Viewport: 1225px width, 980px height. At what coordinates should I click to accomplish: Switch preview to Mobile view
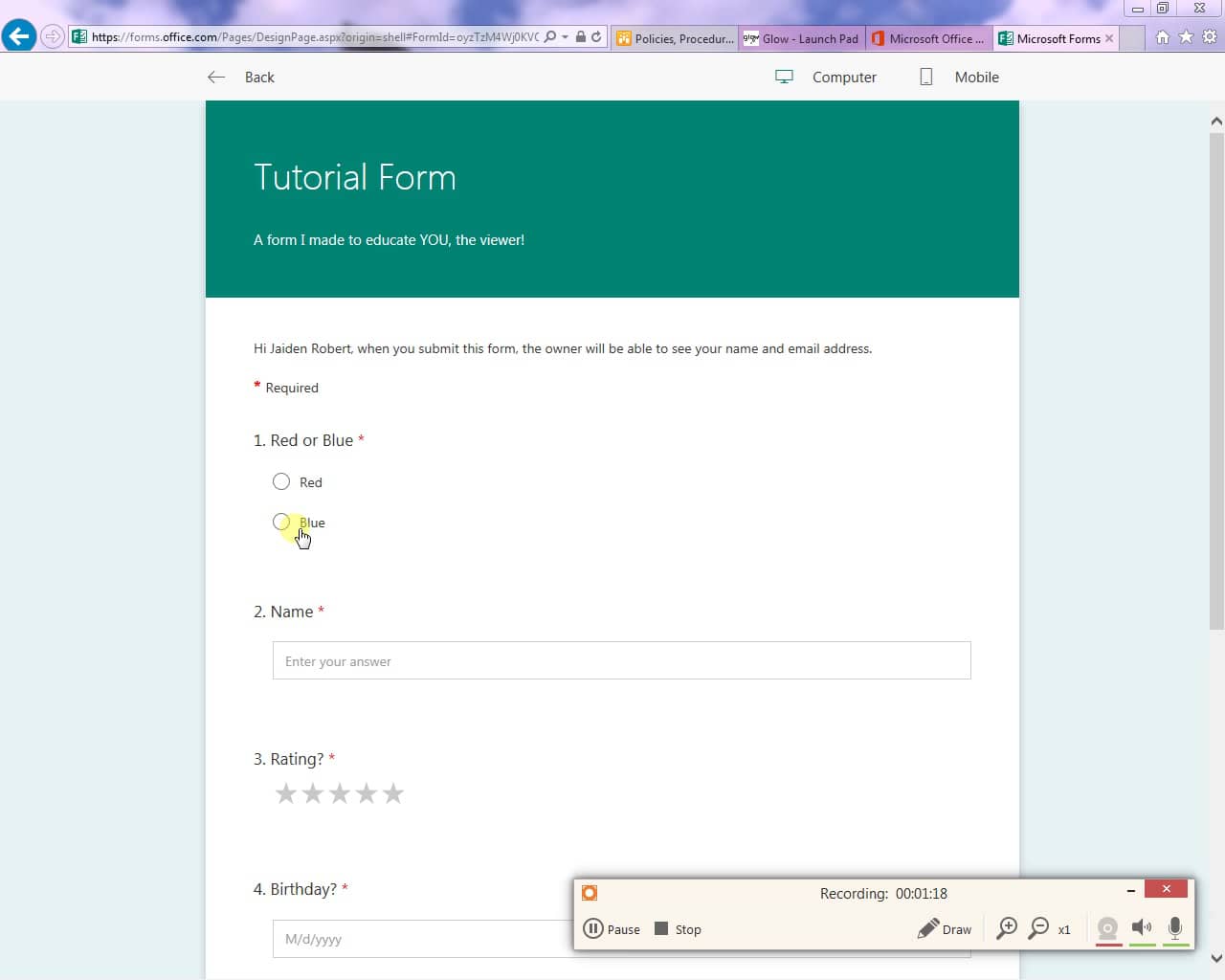click(x=976, y=78)
